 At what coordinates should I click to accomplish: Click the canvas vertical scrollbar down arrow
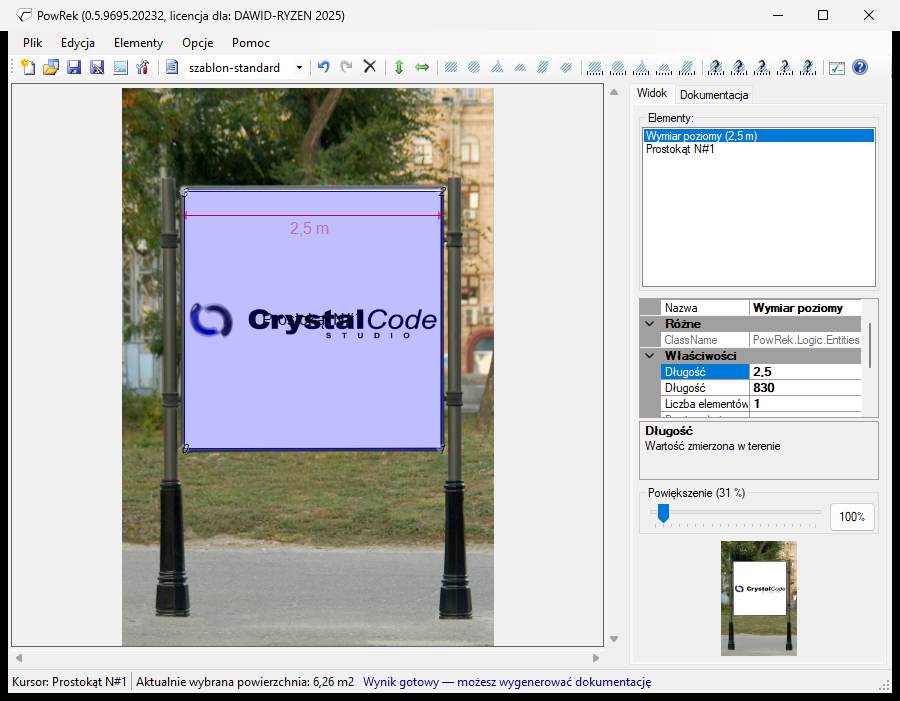614,639
